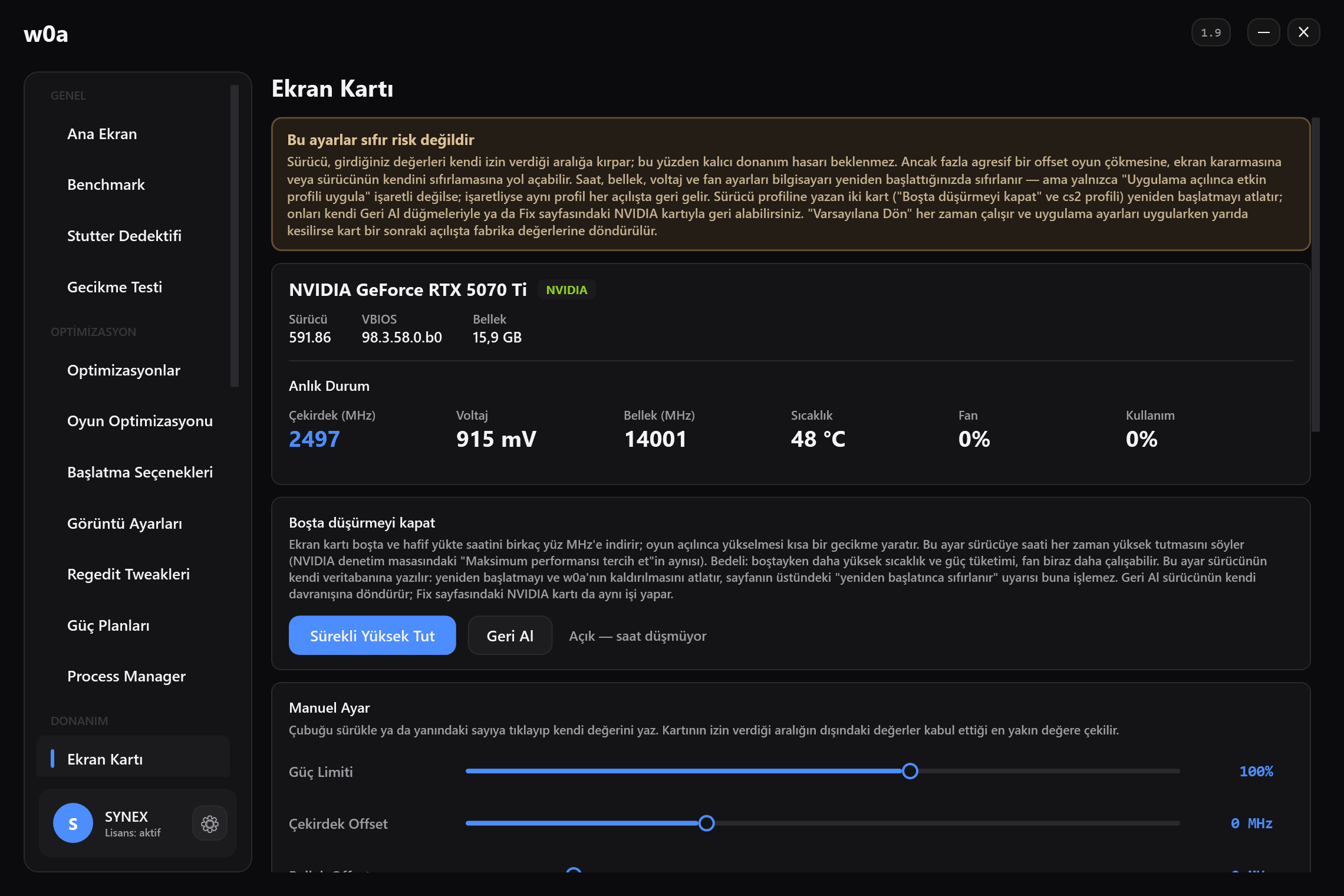The height and width of the screenshot is (896, 1344).
Task: Click the 'Bu ayarlar sıfır risk değildir' warning title
Action: coord(380,140)
